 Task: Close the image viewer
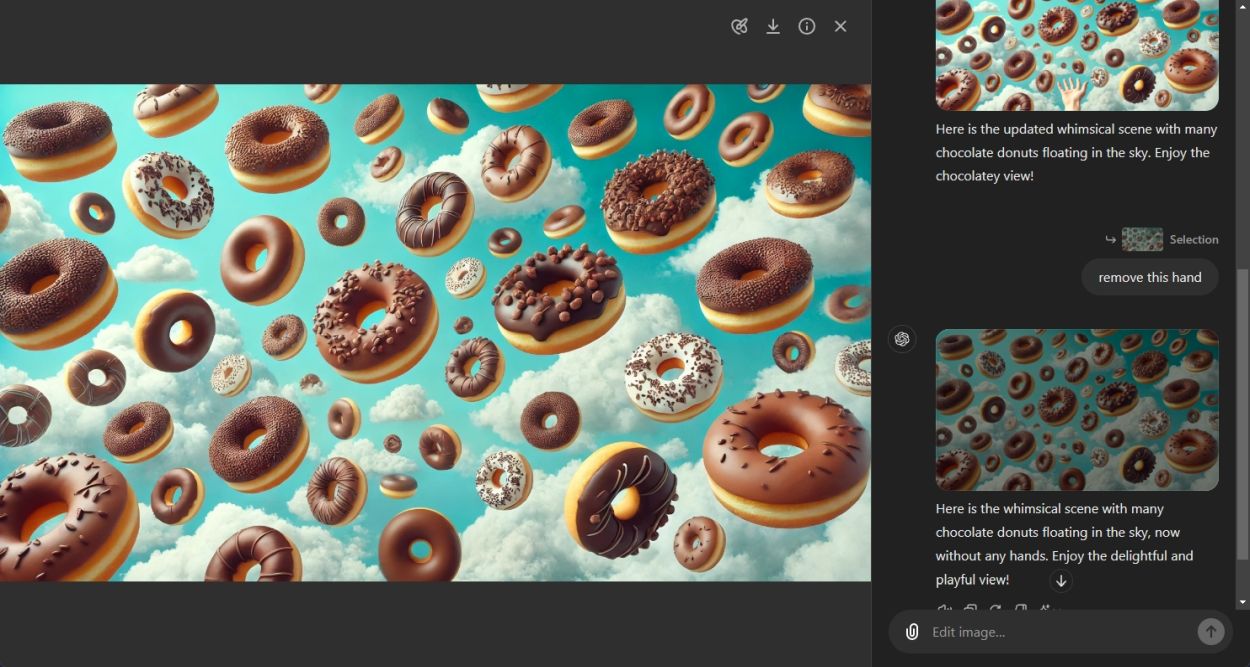pyautogui.click(x=840, y=26)
